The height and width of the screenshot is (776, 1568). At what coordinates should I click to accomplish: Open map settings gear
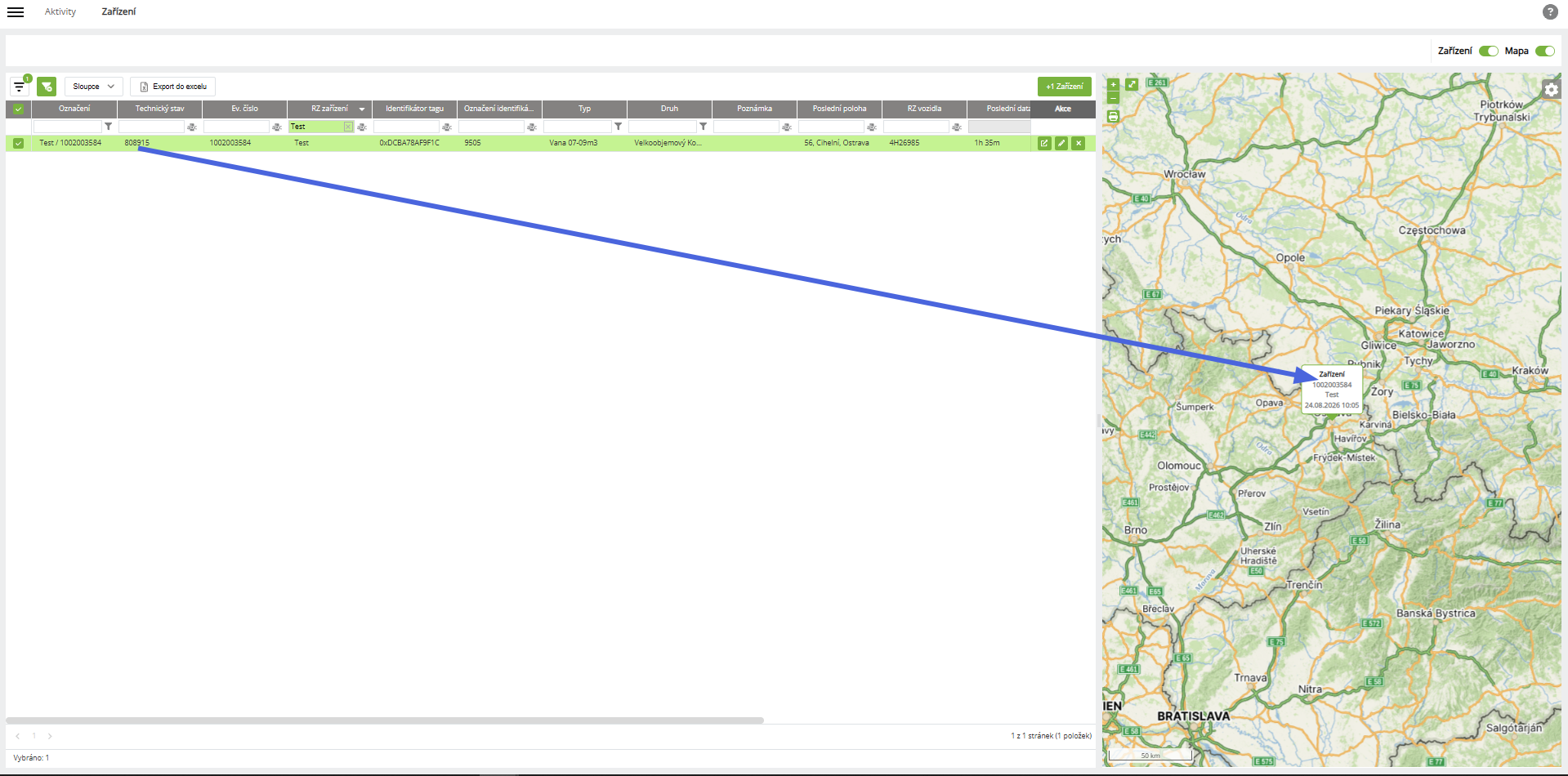tap(1551, 89)
